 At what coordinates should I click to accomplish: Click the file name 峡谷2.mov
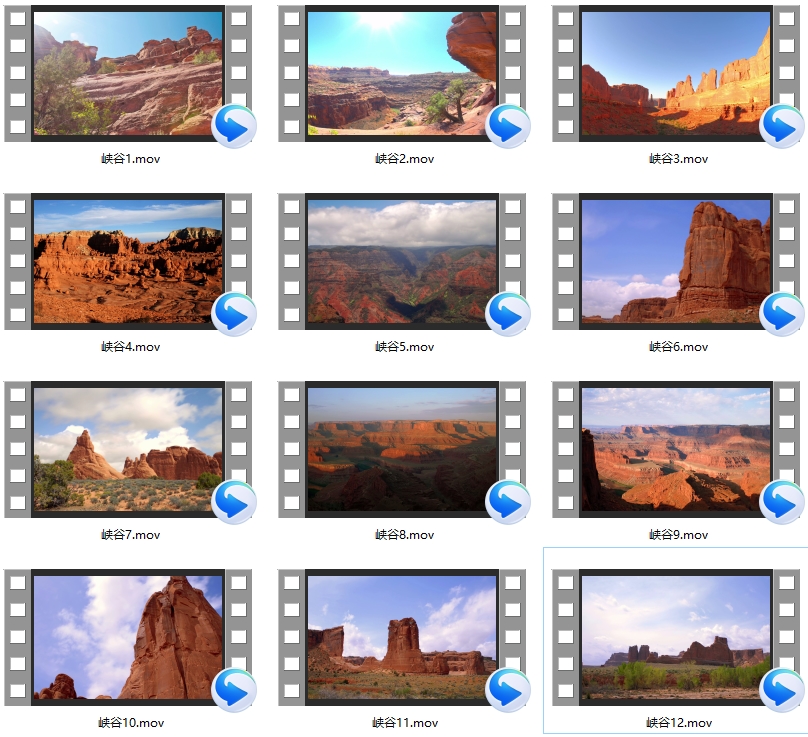405,159
